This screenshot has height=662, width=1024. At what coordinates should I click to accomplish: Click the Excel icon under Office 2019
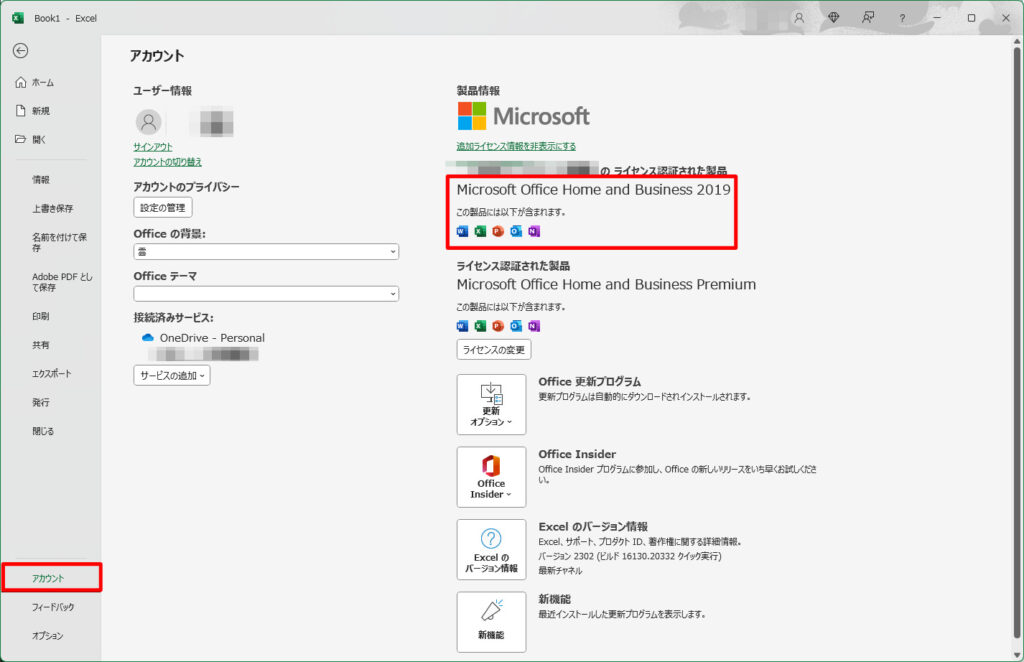click(x=480, y=231)
